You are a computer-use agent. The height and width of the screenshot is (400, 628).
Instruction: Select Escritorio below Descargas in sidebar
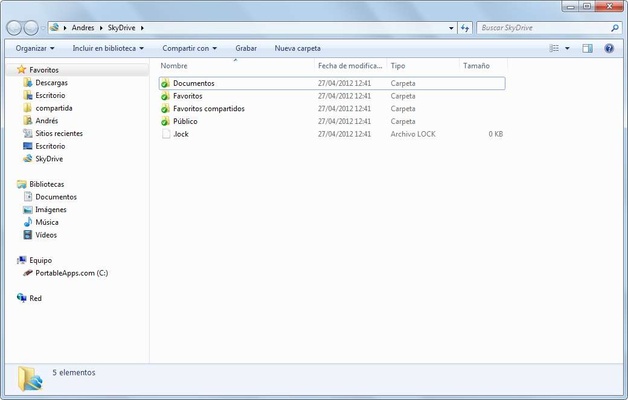(x=50, y=95)
